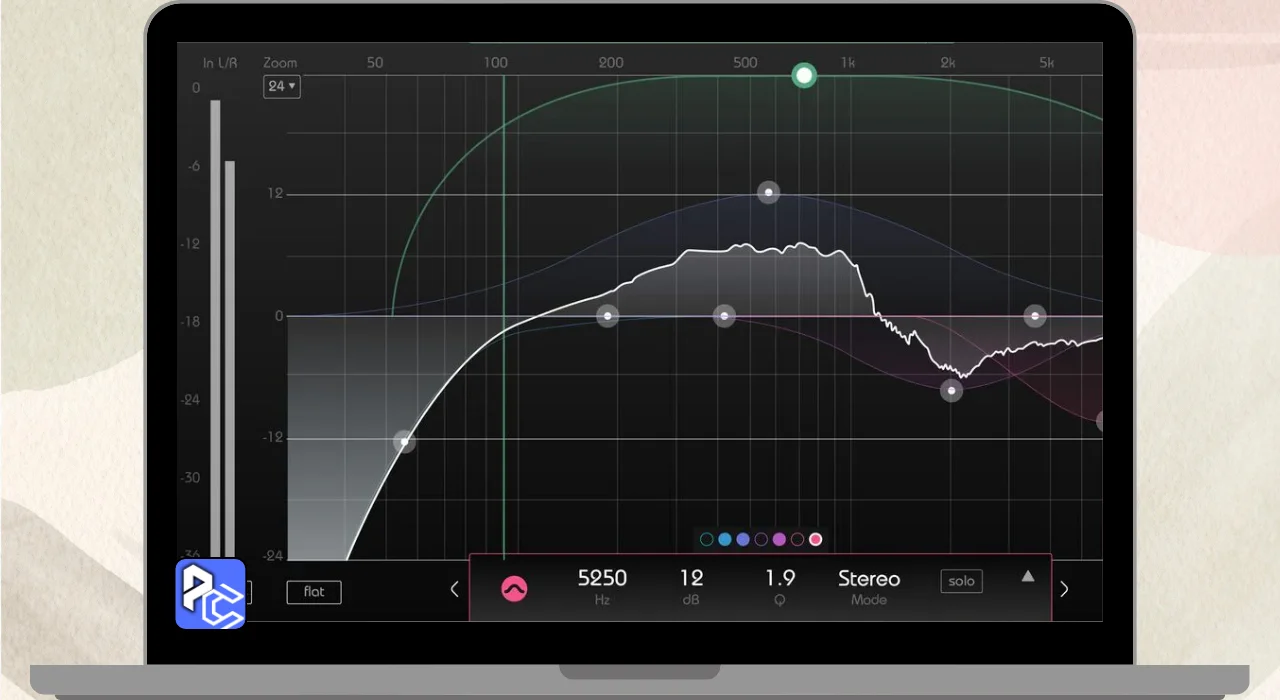Select the Stereo mode value
The width and height of the screenshot is (1280, 700).
point(869,579)
